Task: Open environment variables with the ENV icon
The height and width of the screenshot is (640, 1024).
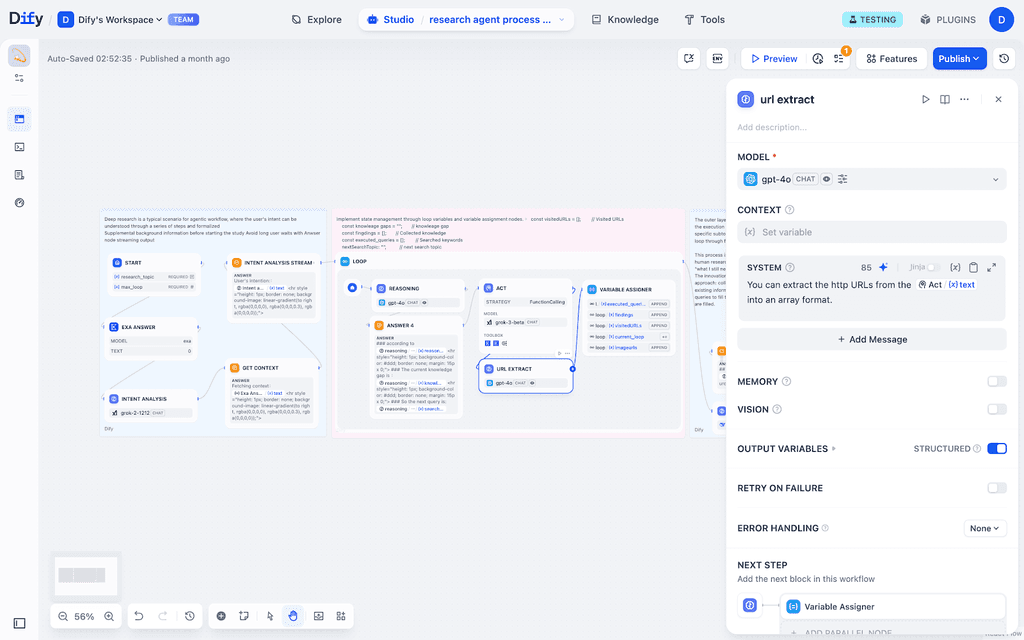Action: point(716,58)
